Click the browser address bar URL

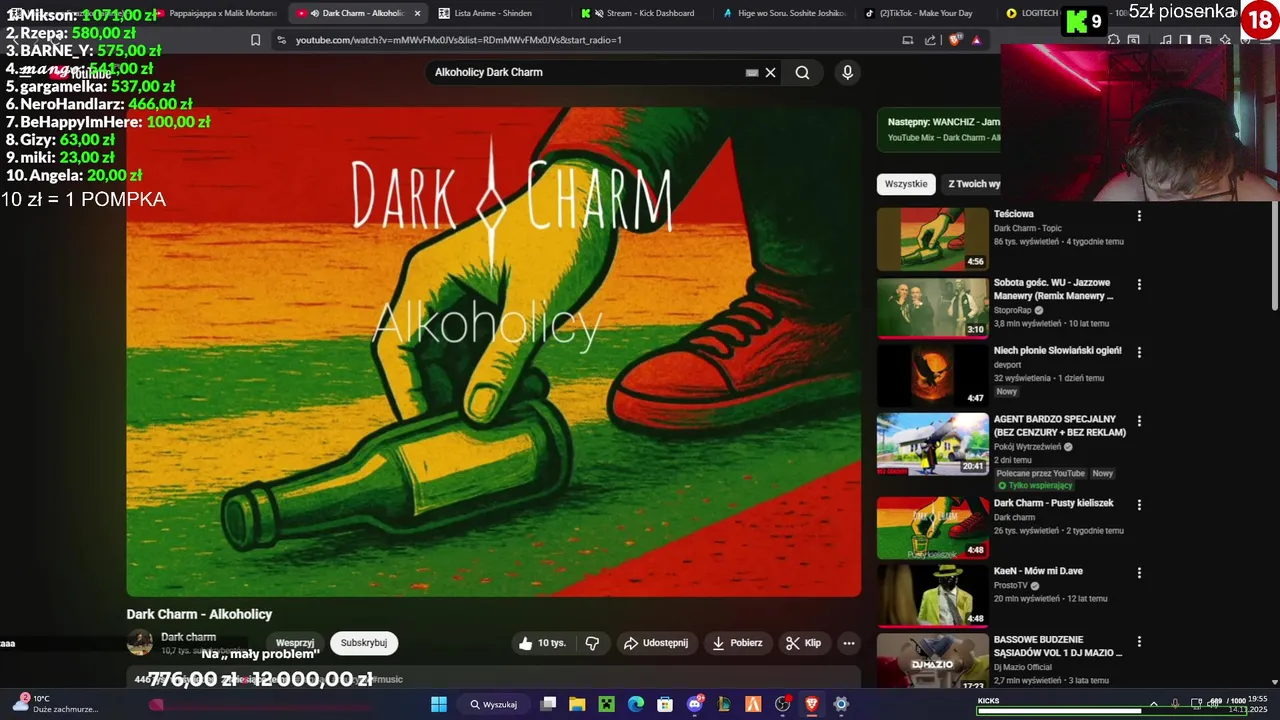tap(458, 40)
